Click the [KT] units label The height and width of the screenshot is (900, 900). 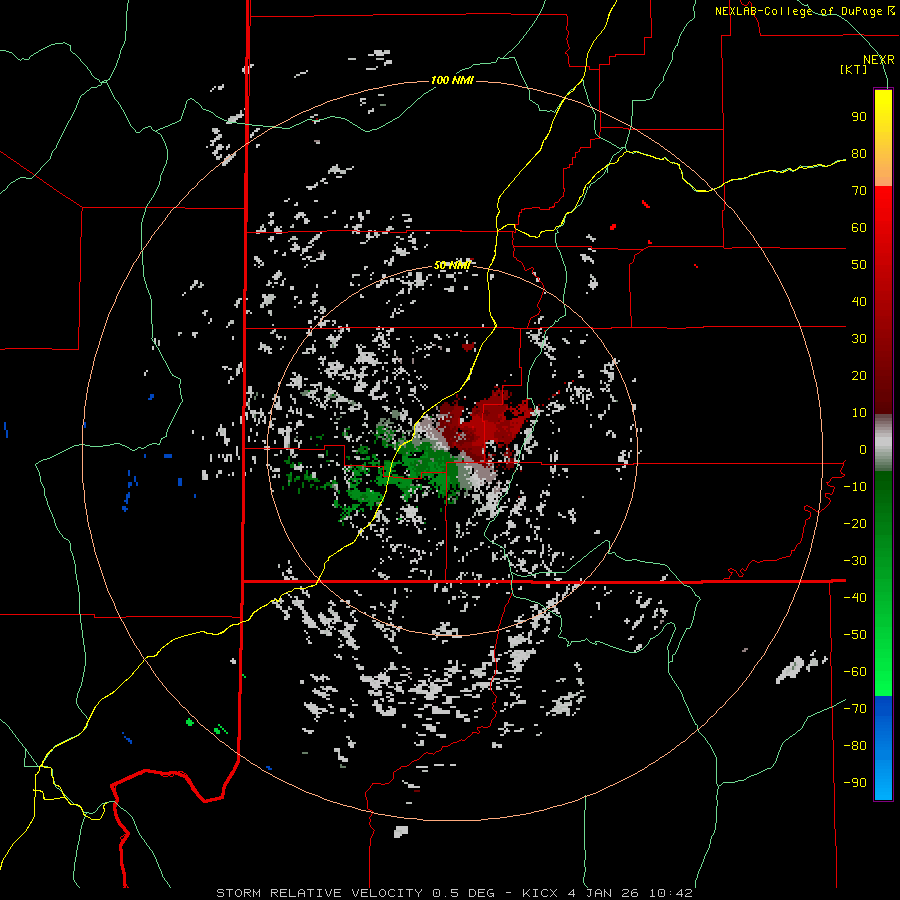[853, 69]
